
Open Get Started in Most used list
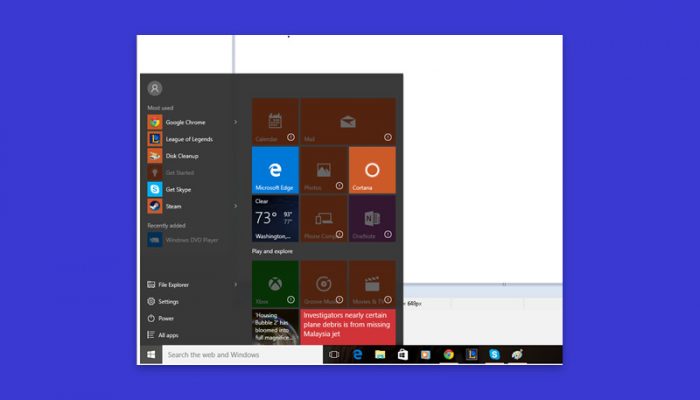pos(192,172)
